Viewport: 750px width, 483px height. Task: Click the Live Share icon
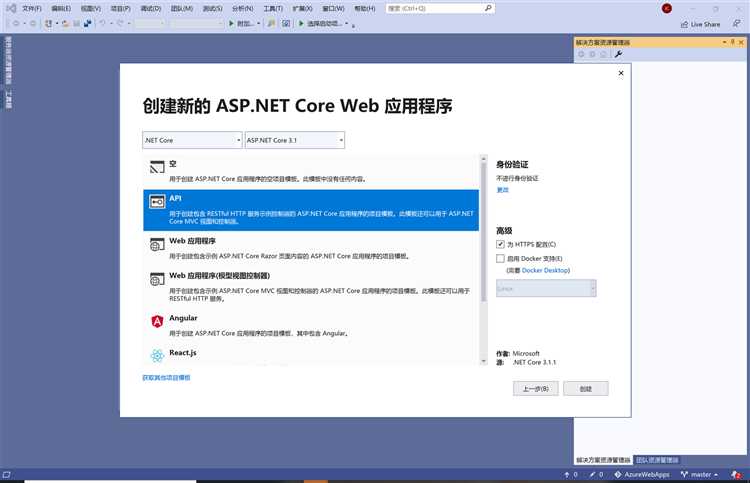pyautogui.click(x=684, y=24)
